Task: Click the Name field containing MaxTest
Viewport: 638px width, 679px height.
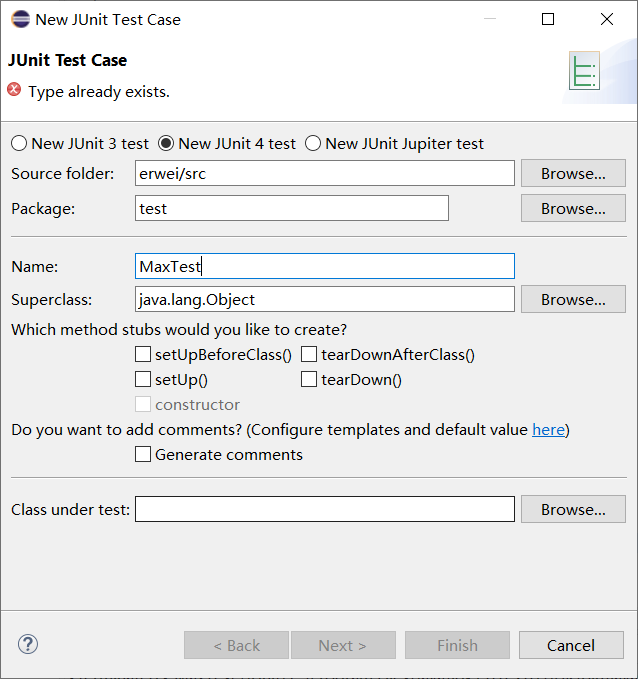Action: 325,266
